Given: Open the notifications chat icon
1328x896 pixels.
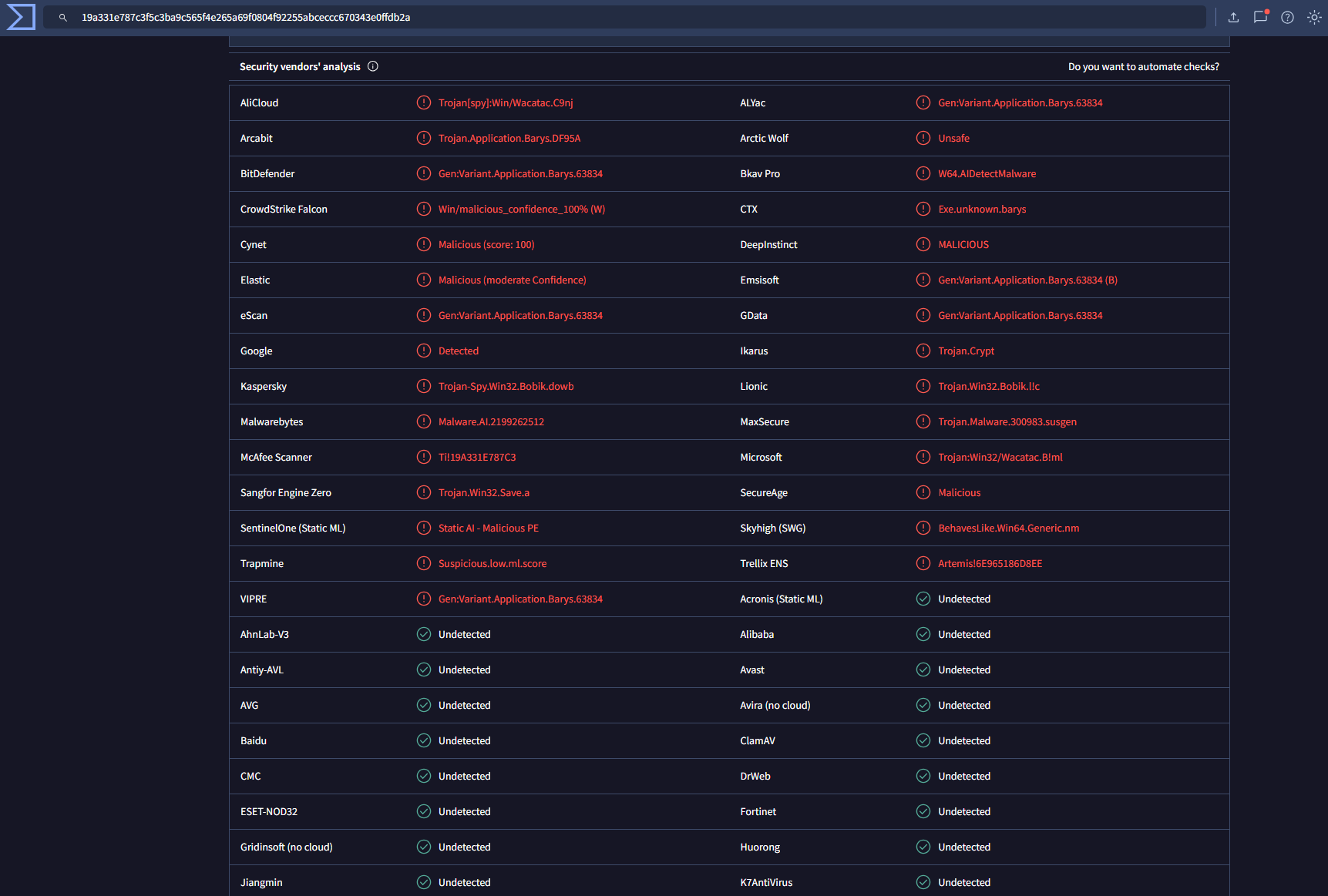Looking at the screenshot, I should [x=1260, y=17].
